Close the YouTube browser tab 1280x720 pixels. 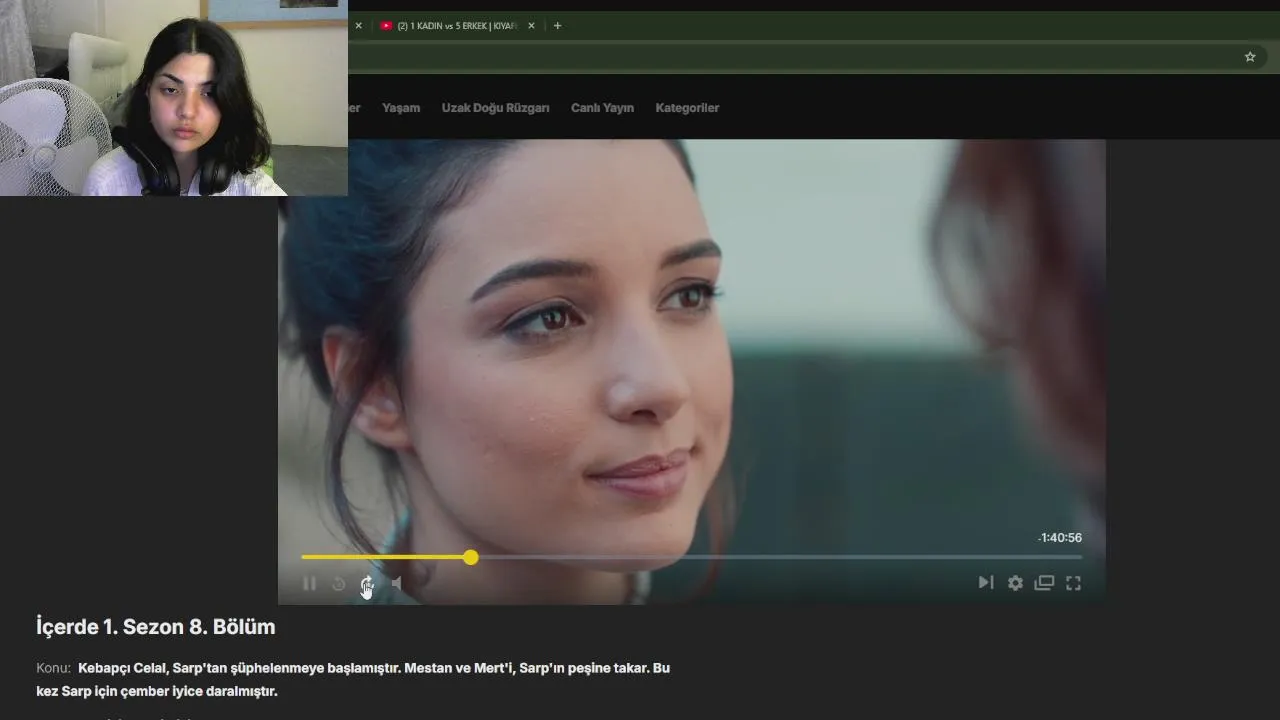click(531, 26)
